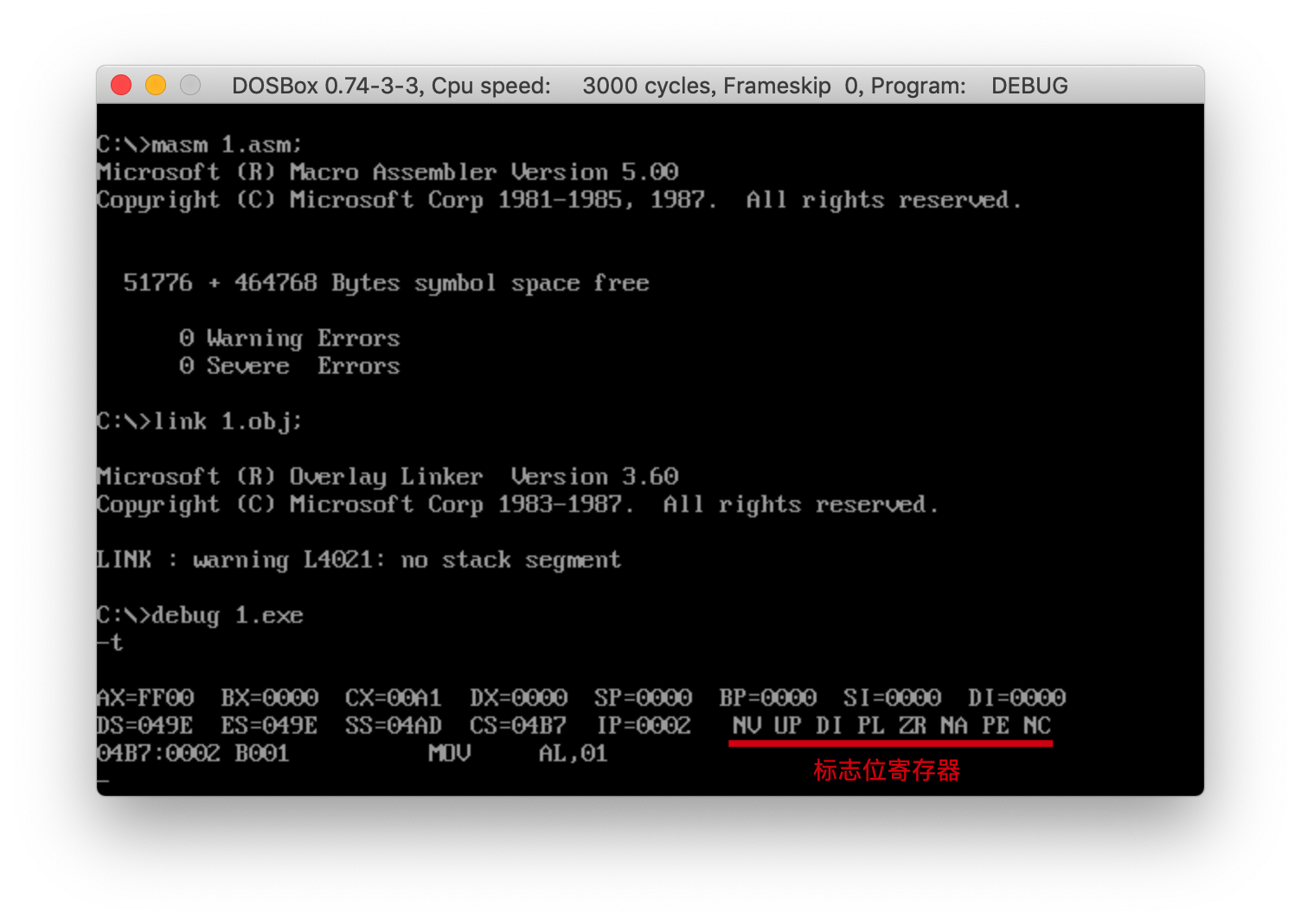Click the CS=04B7 segment register

518,725
